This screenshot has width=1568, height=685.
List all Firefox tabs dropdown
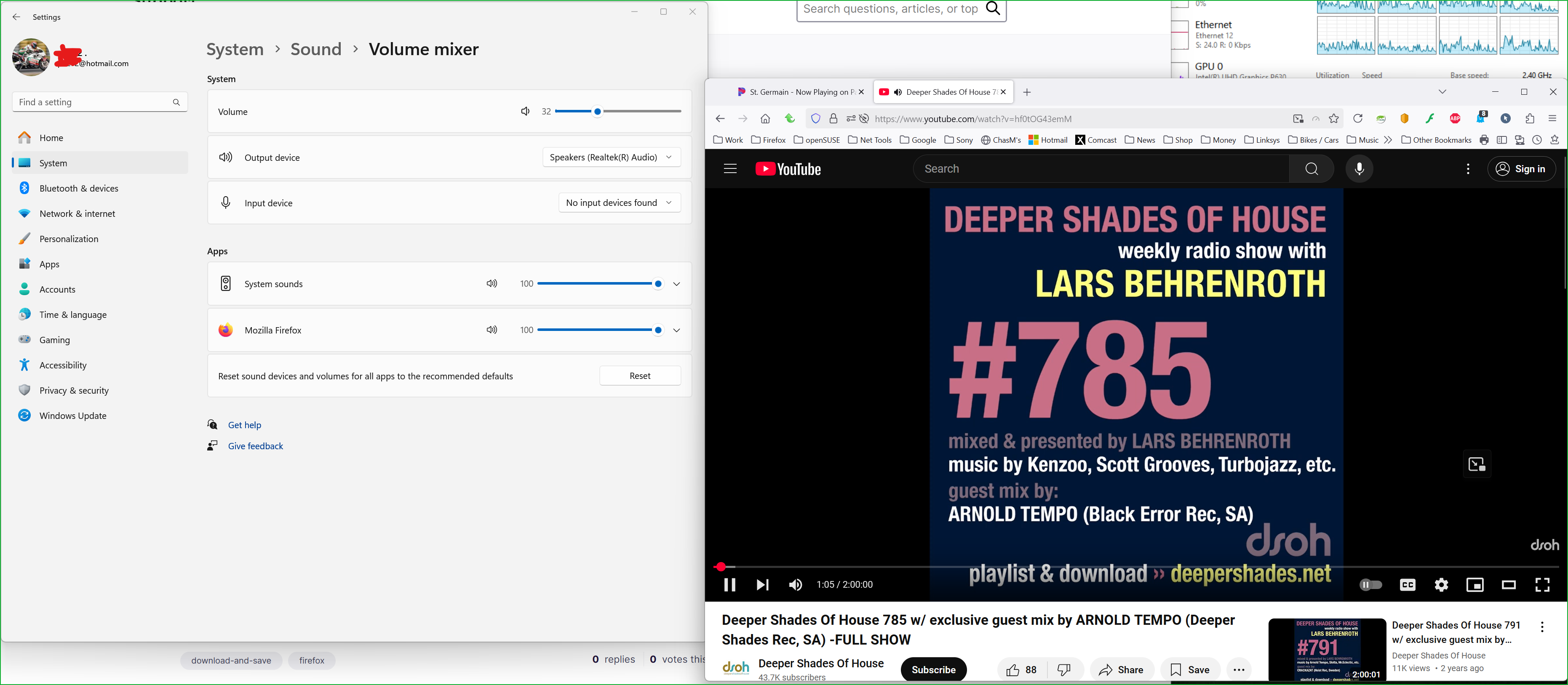[1442, 92]
